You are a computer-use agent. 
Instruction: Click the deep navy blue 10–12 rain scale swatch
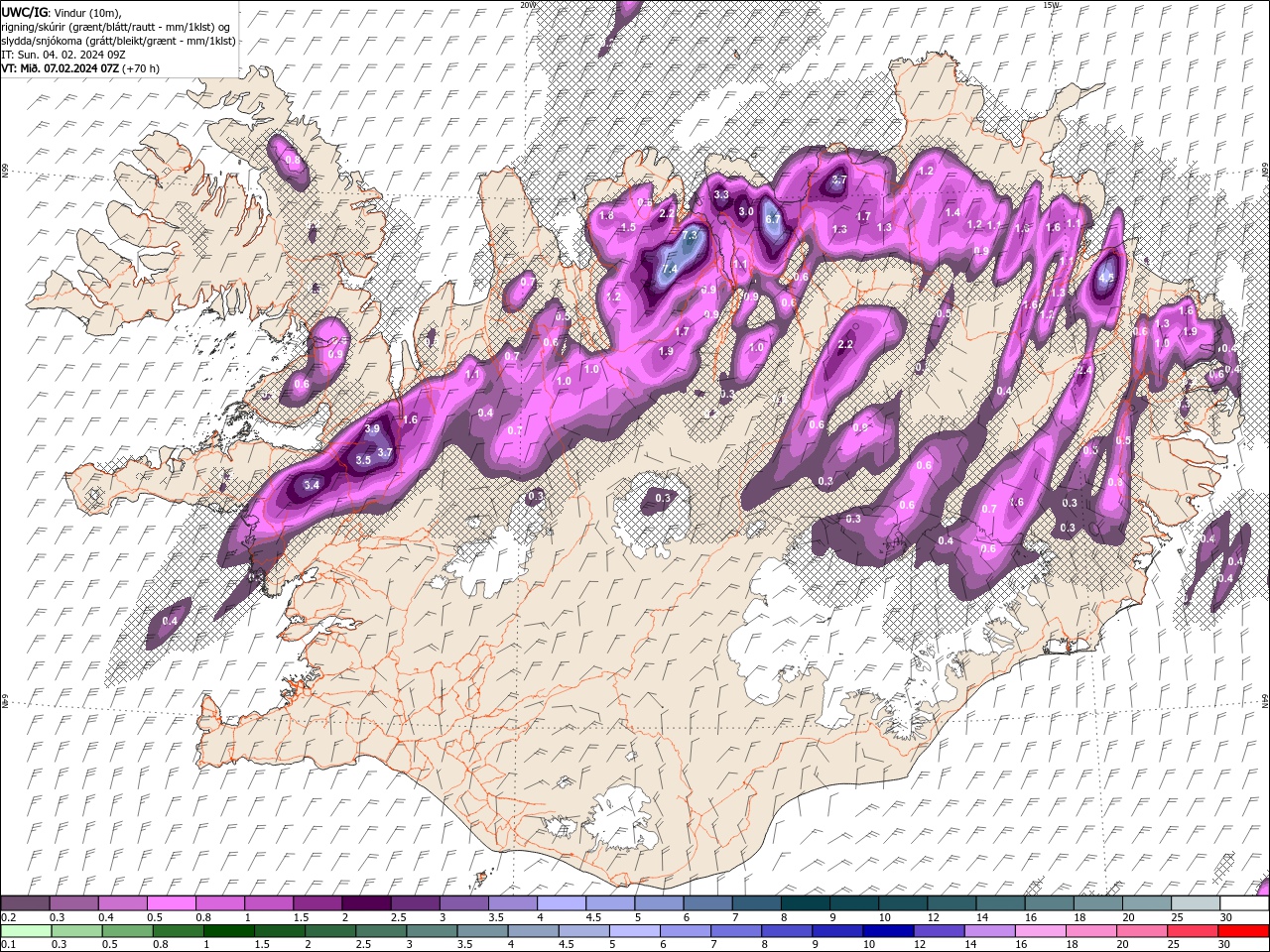click(888, 931)
